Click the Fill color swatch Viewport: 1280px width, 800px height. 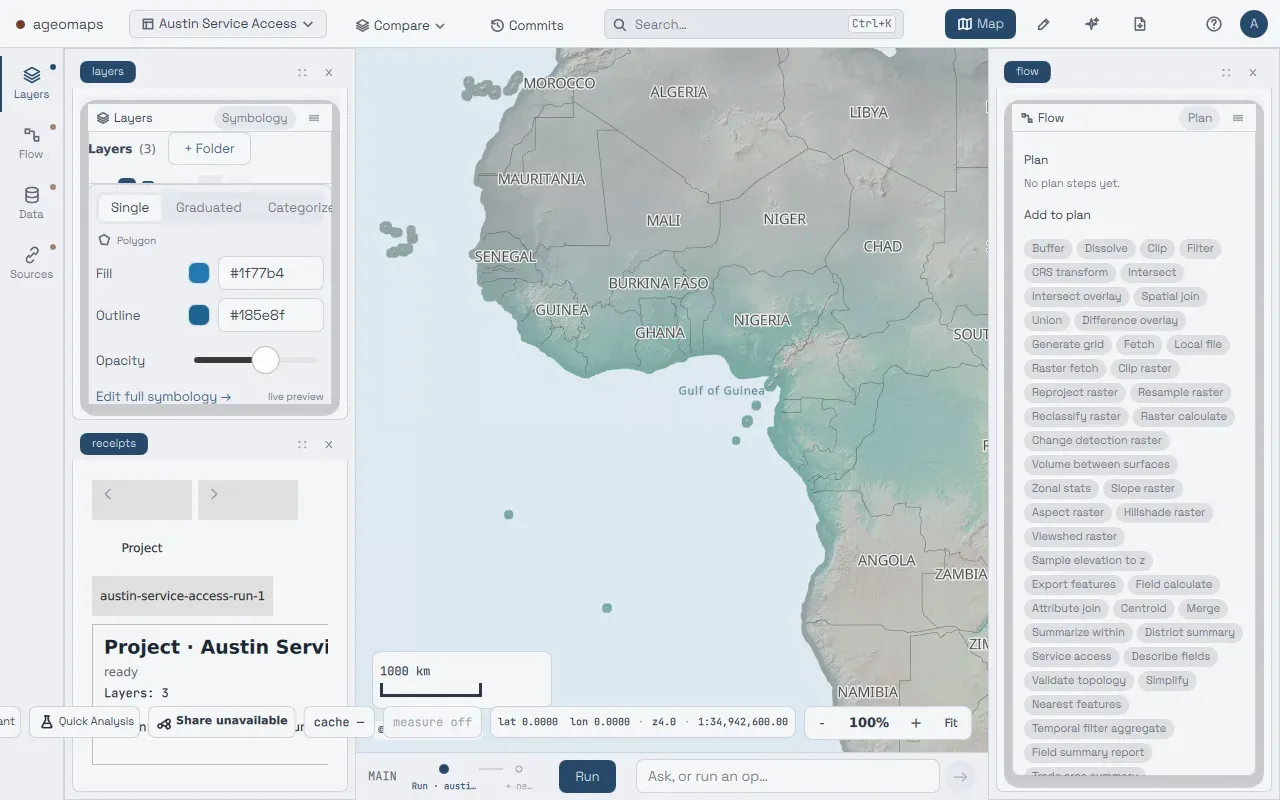tap(199, 273)
